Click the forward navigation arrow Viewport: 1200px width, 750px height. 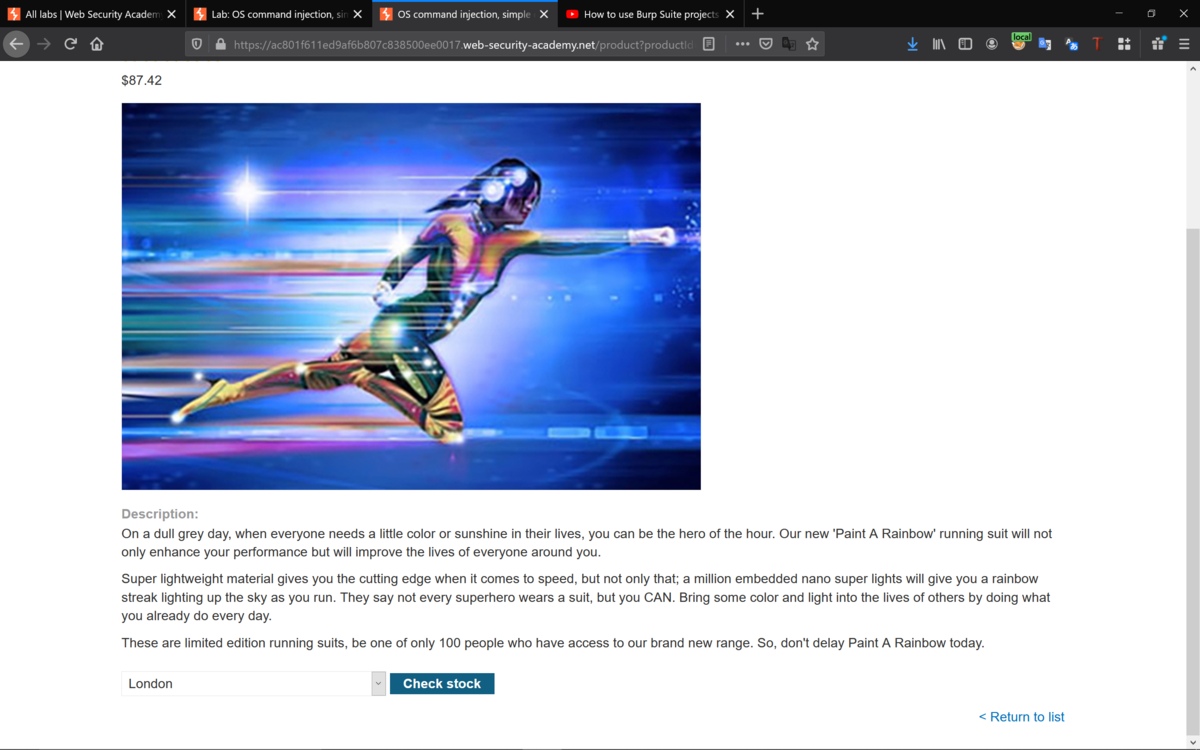(x=43, y=44)
